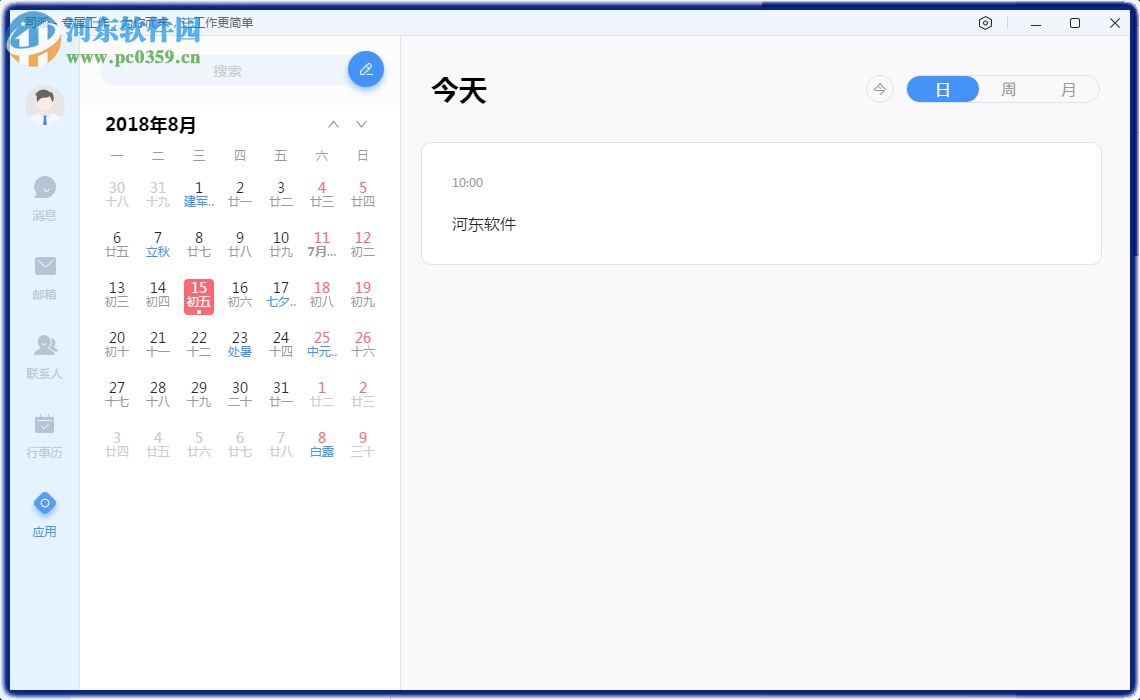Select the 今天 today heading area
Image resolution: width=1140 pixels, height=700 pixels.
pyautogui.click(x=460, y=90)
